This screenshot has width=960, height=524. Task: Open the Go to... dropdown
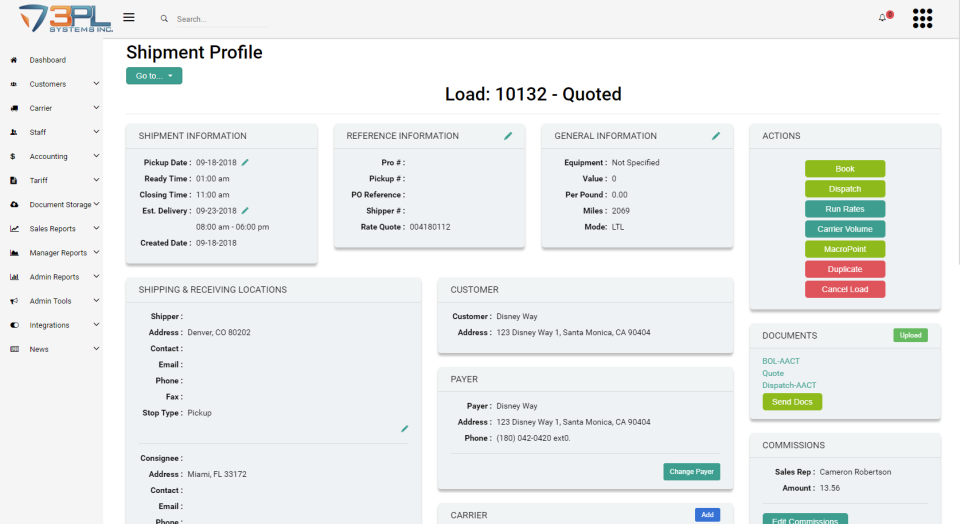click(154, 76)
